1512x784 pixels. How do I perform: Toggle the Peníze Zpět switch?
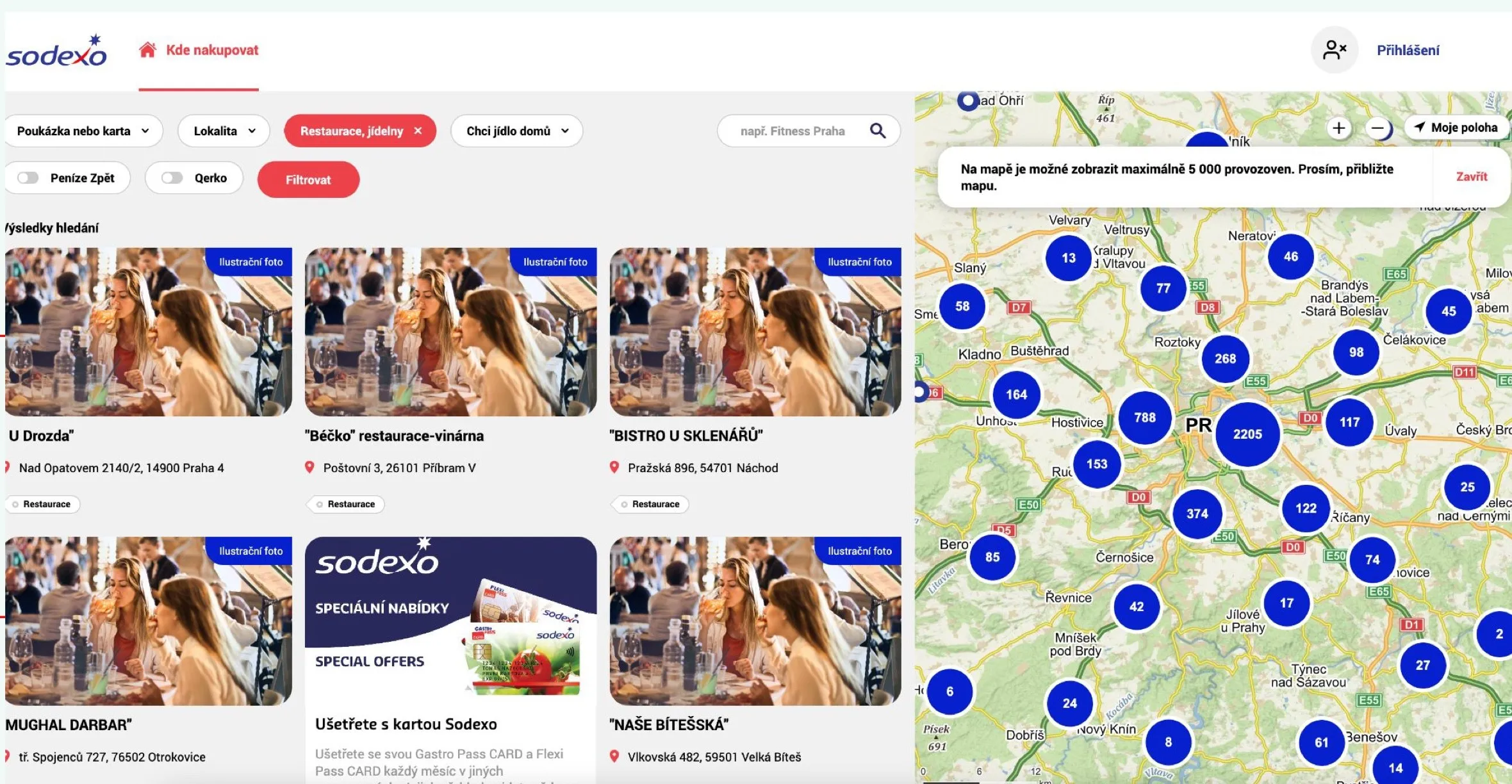click(28, 178)
